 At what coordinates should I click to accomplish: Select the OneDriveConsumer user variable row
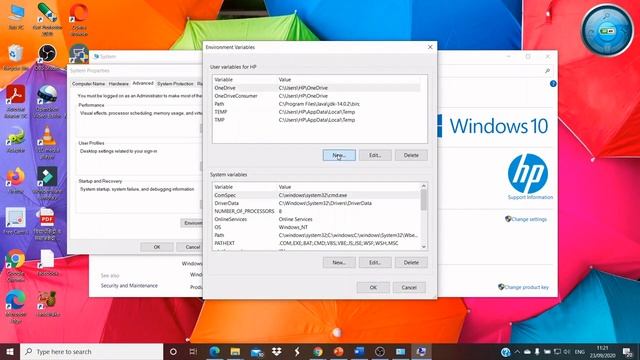point(316,96)
